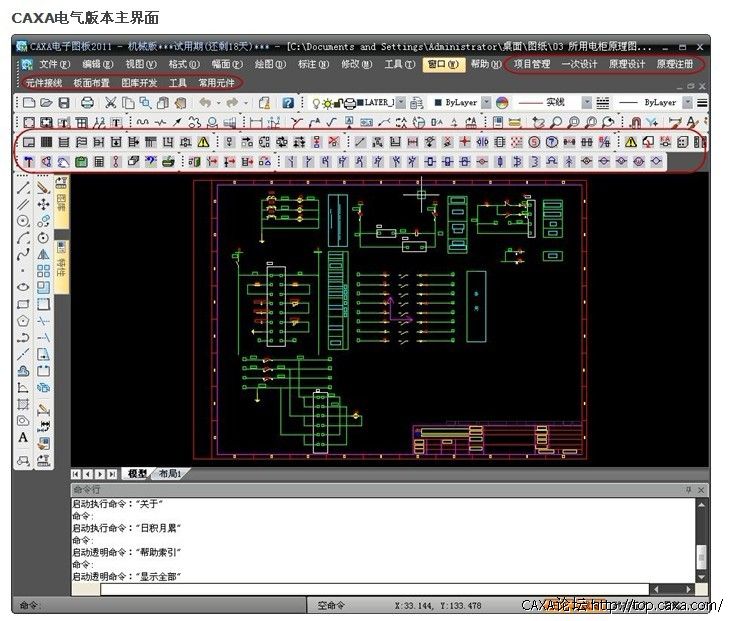Click the Print icon in standard toolbar
734x621 pixels.
(x=87, y=102)
